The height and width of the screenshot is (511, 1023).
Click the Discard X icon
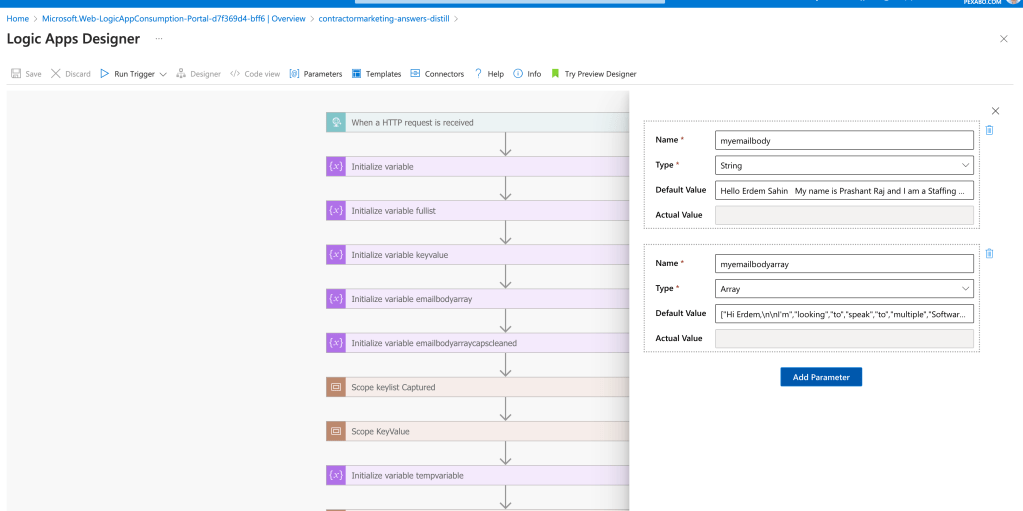point(56,74)
